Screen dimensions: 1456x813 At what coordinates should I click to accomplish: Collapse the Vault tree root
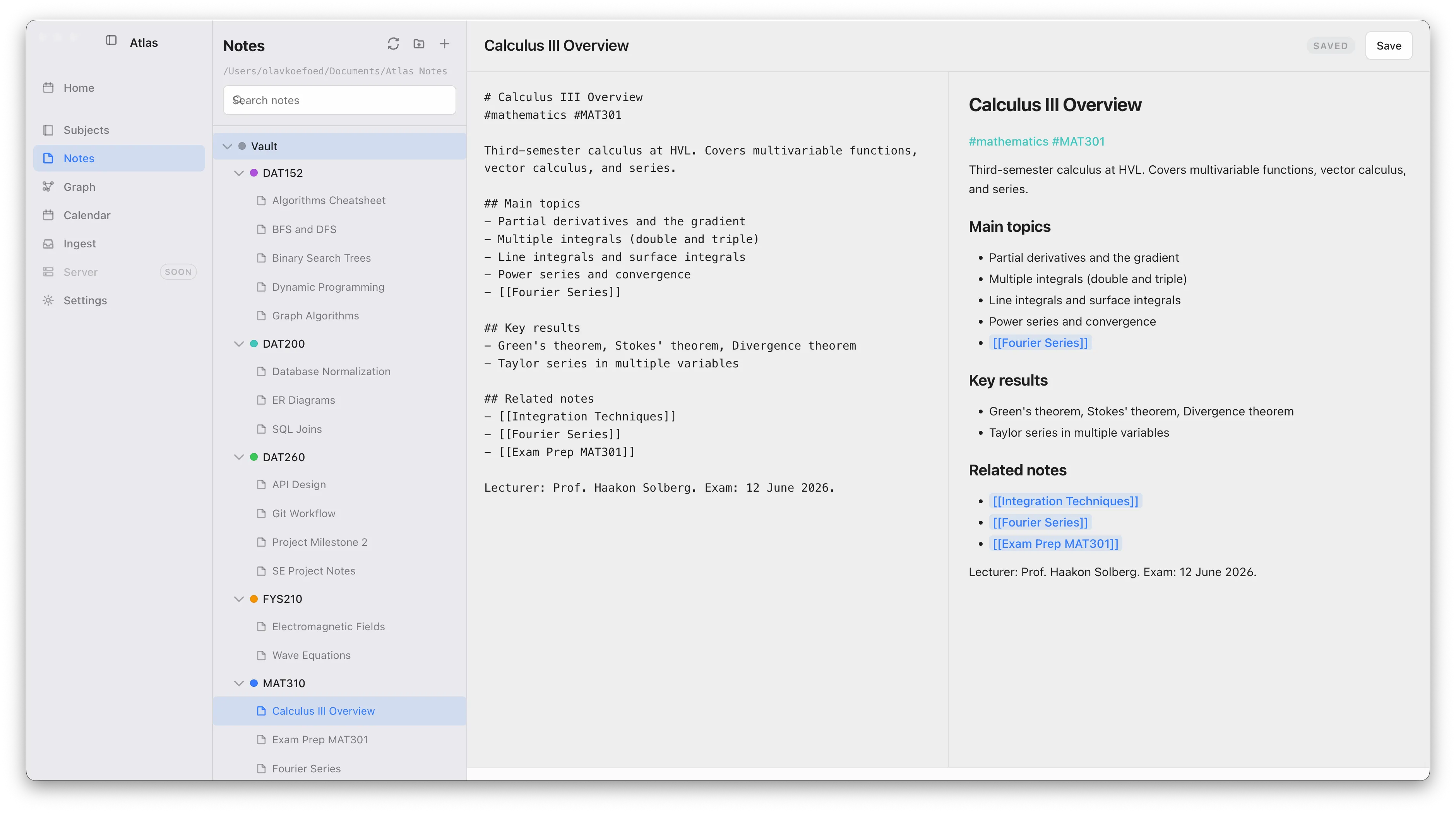point(227,146)
